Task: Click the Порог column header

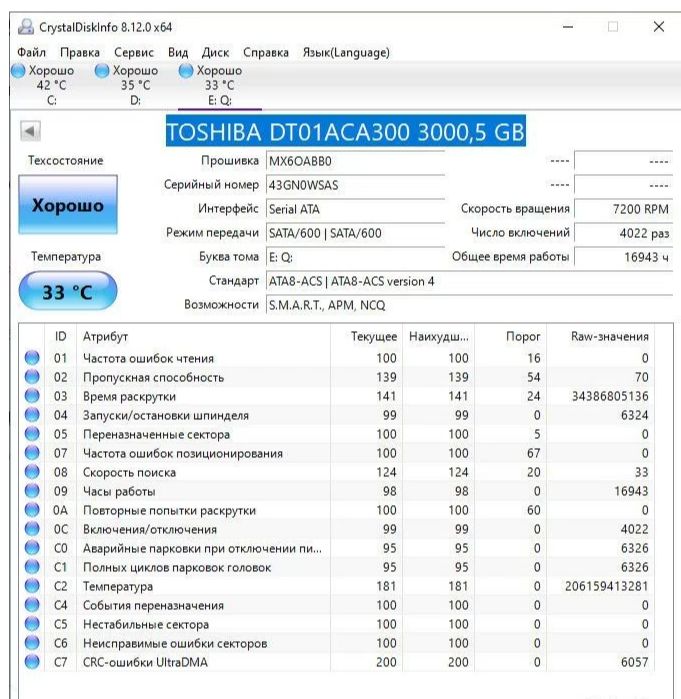Action: coord(510,337)
